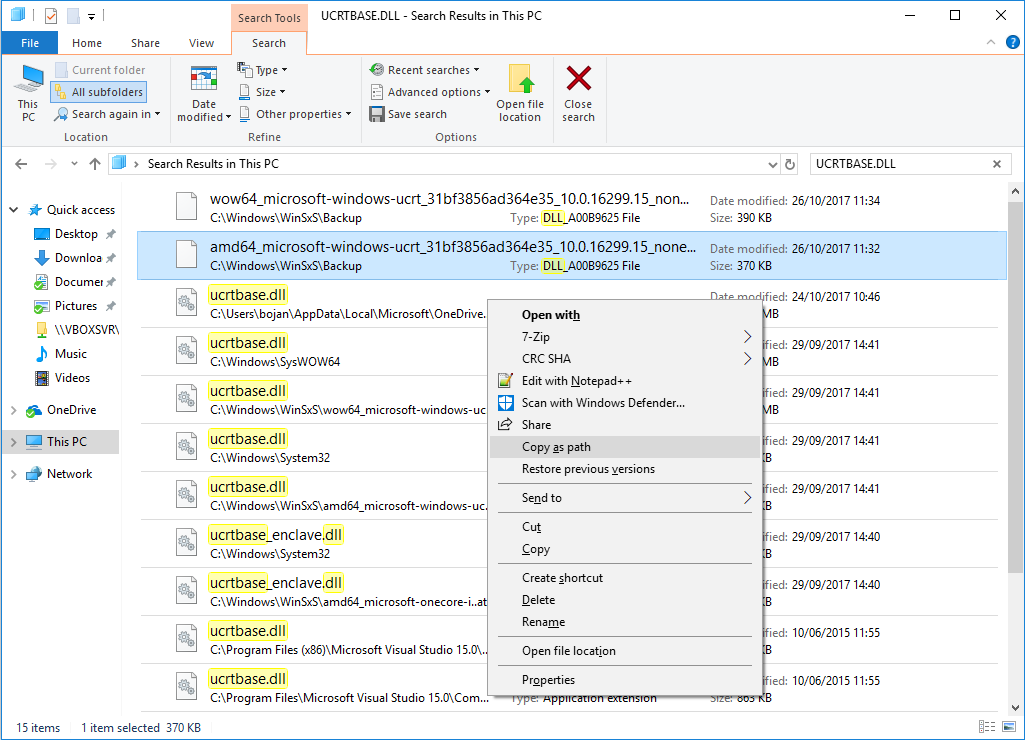Click the Windows Defender shield icon
The image size is (1025, 740).
(505, 403)
